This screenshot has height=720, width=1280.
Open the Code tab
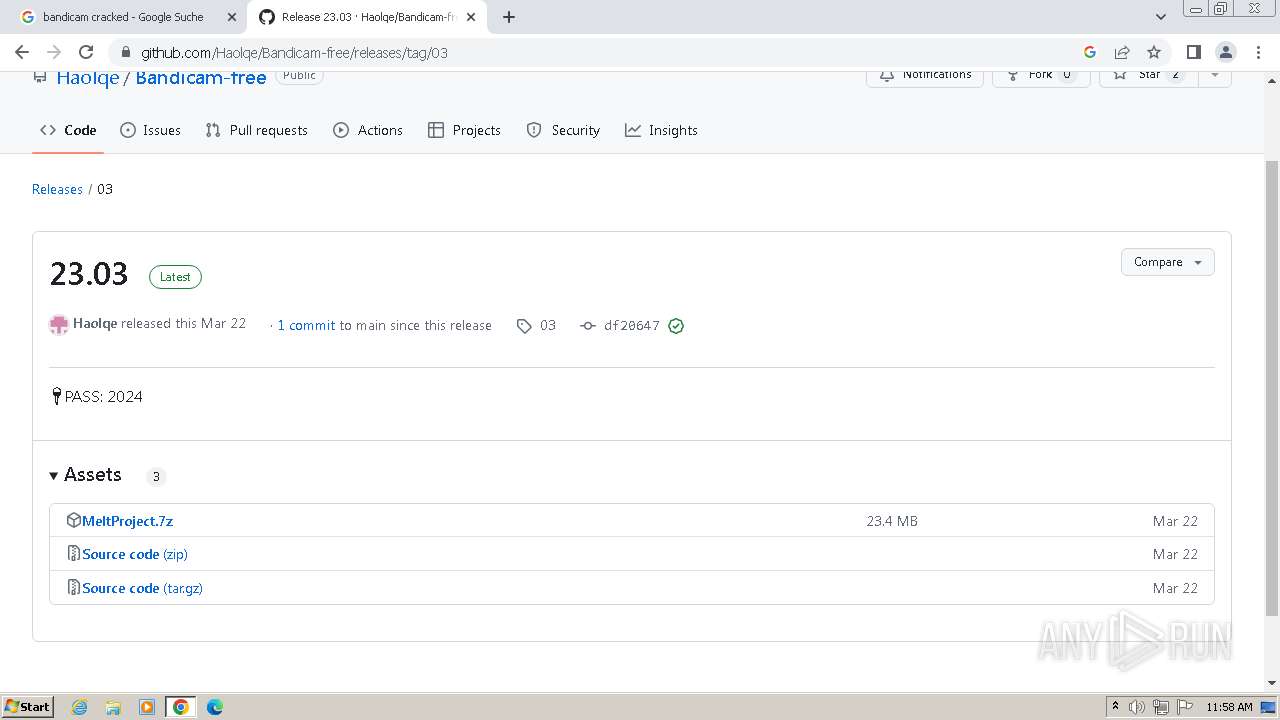click(x=68, y=130)
